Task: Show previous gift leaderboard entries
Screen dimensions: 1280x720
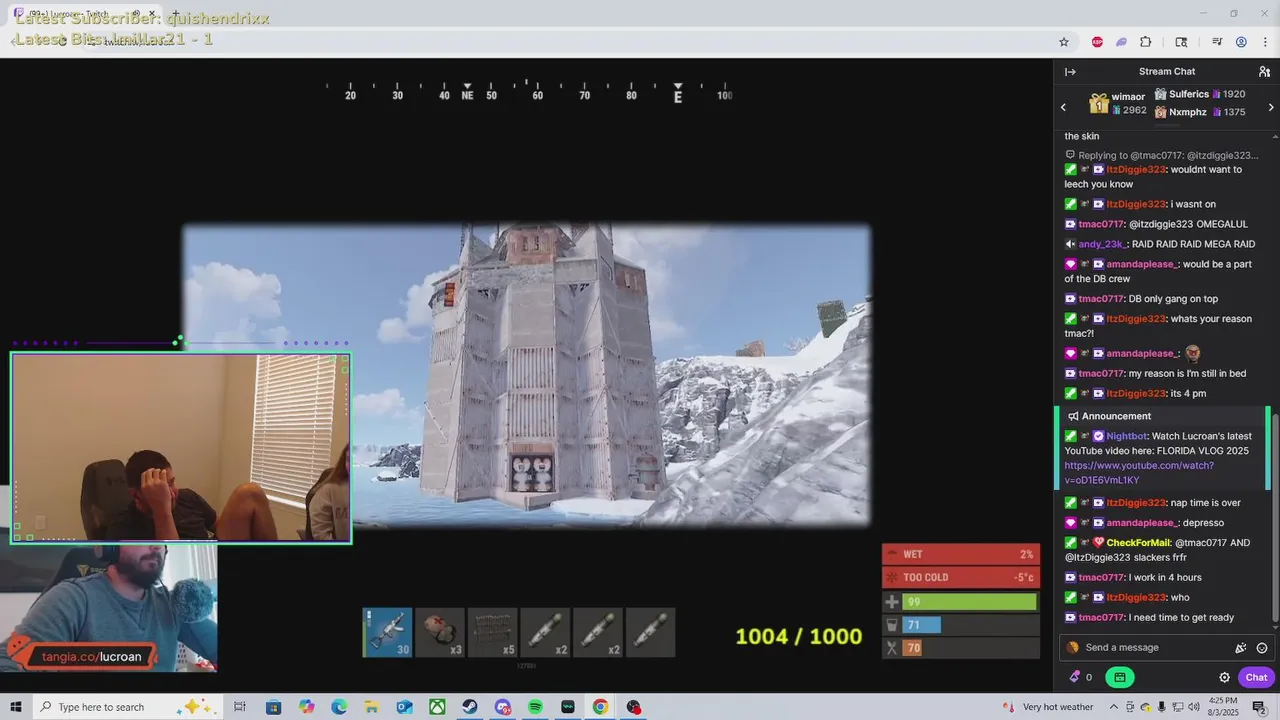Action: (1063, 107)
